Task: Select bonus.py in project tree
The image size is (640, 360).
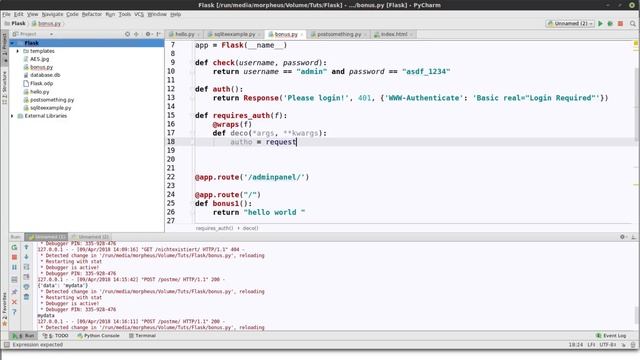Action: pyautogui.click(x=41, y=67)
